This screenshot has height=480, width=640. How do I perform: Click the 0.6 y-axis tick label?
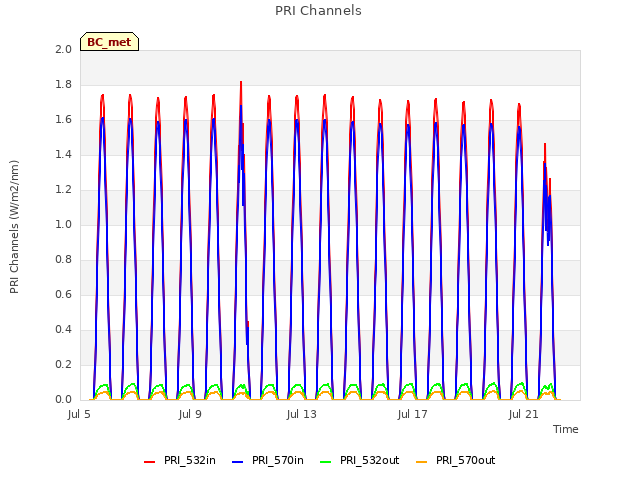tap(63, 294)
